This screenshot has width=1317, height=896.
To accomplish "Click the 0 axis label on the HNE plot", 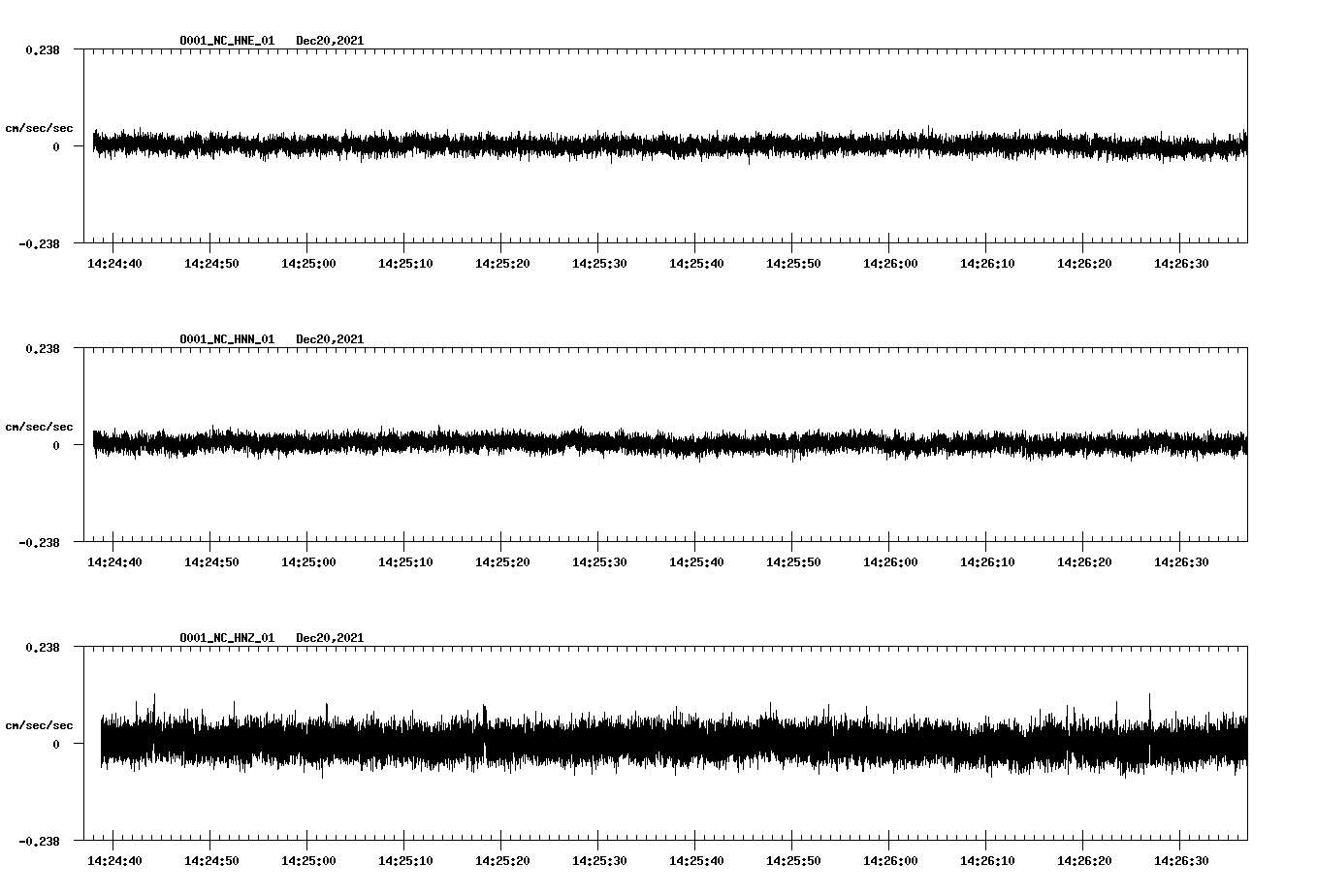I will point(56,146).
